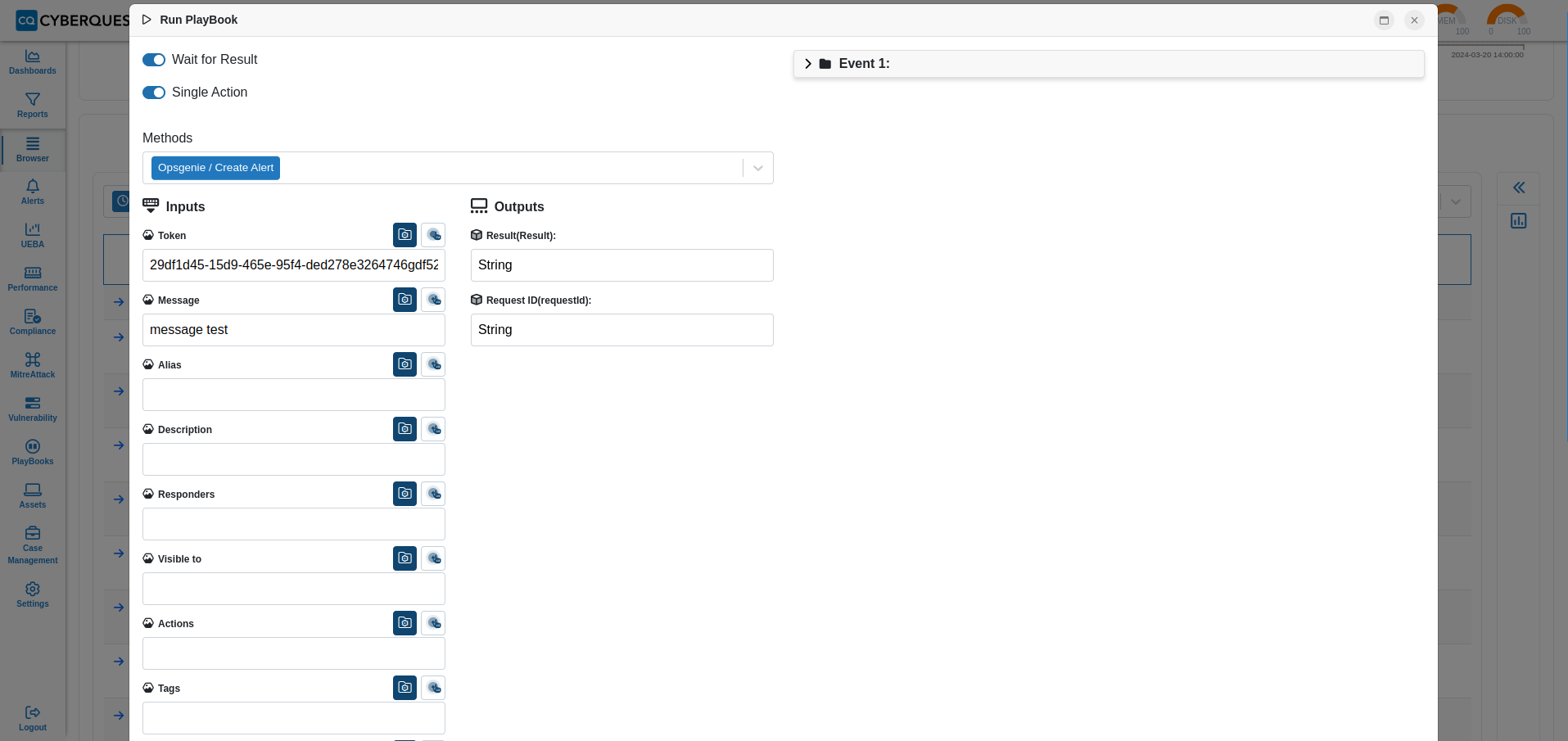Click the hand-pointer button for Token
This screenshot has width=1568, height=741.
point(433,235)
